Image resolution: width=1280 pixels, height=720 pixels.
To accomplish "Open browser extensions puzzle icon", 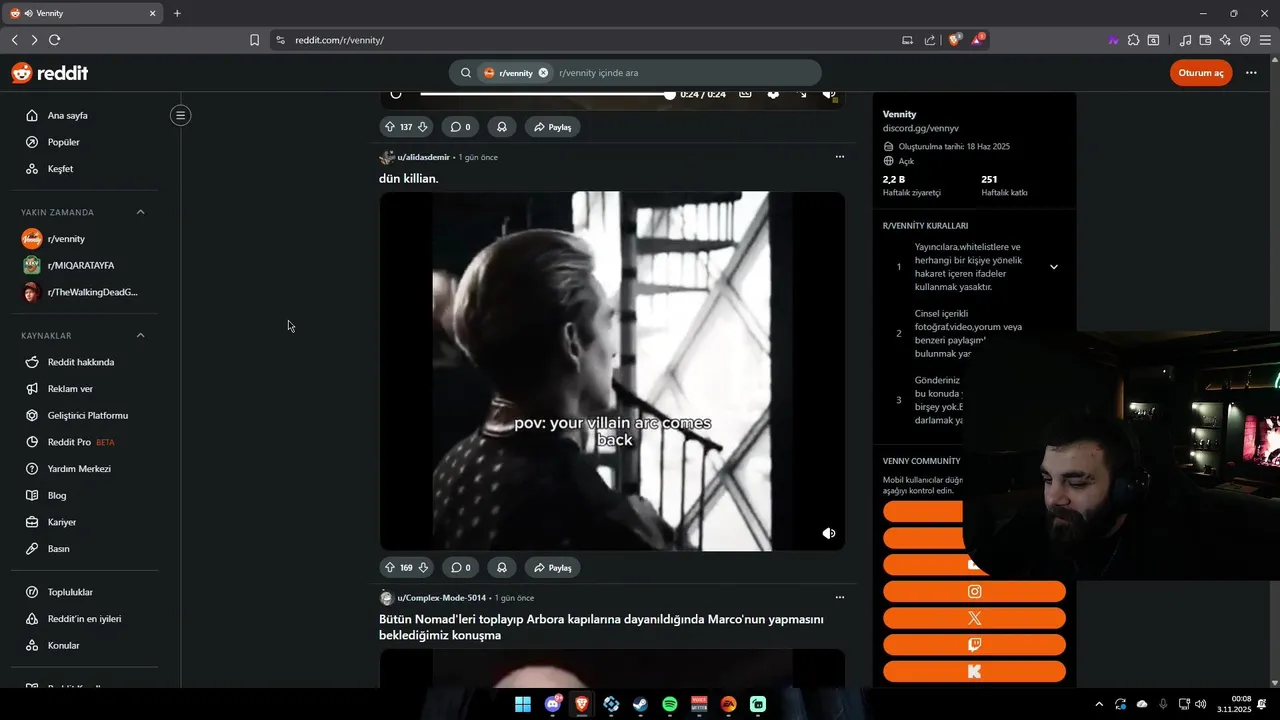I will [1133, 40].
